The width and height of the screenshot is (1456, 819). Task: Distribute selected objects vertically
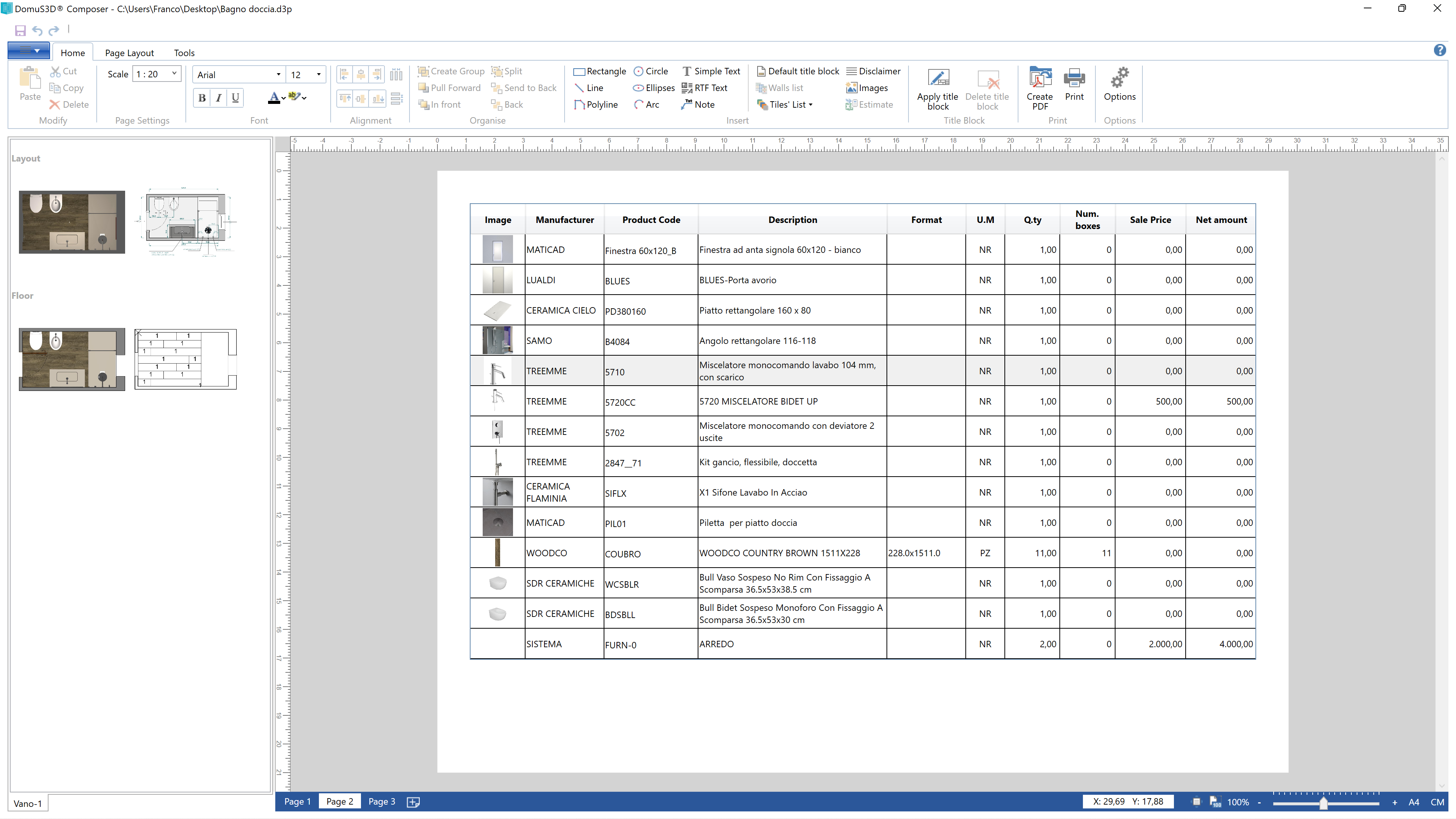[397, 98]
